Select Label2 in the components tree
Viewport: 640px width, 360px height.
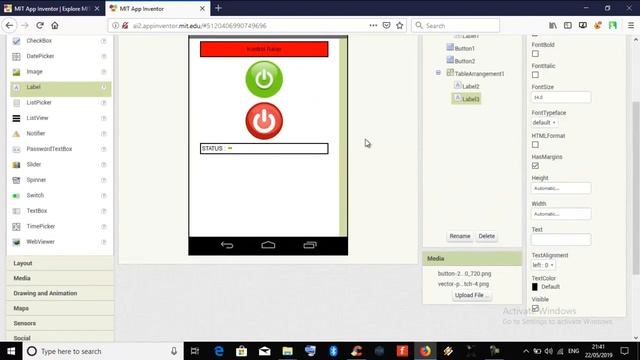click(471, 86)
